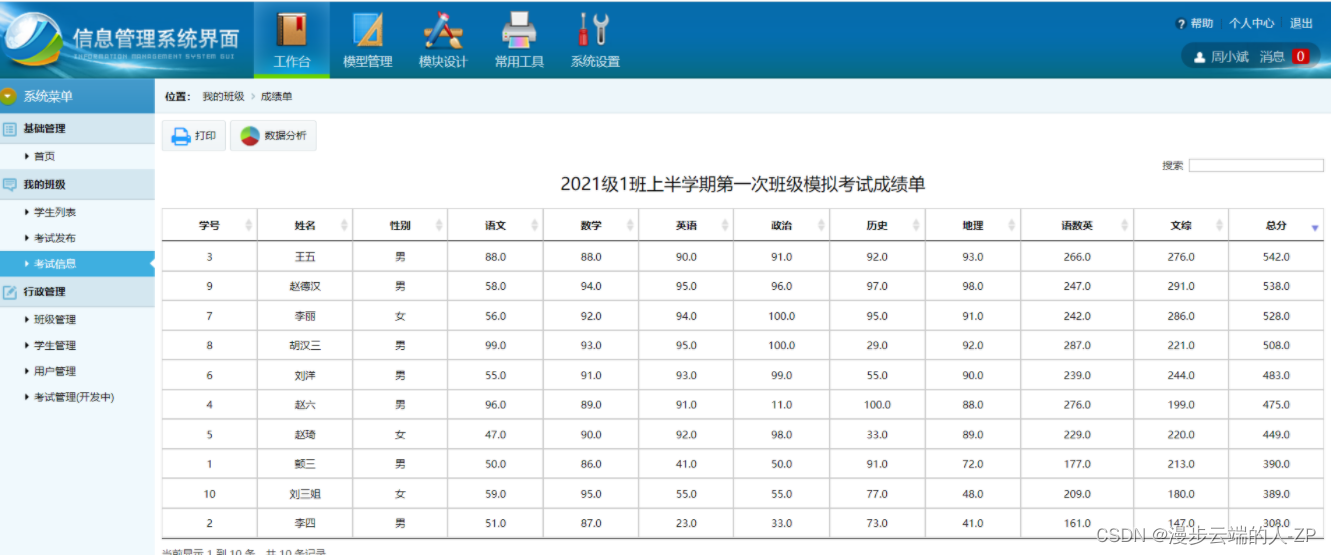The image size is (1331, 555).
Task: Open 帮助 help link
Action: [1202, 24]
